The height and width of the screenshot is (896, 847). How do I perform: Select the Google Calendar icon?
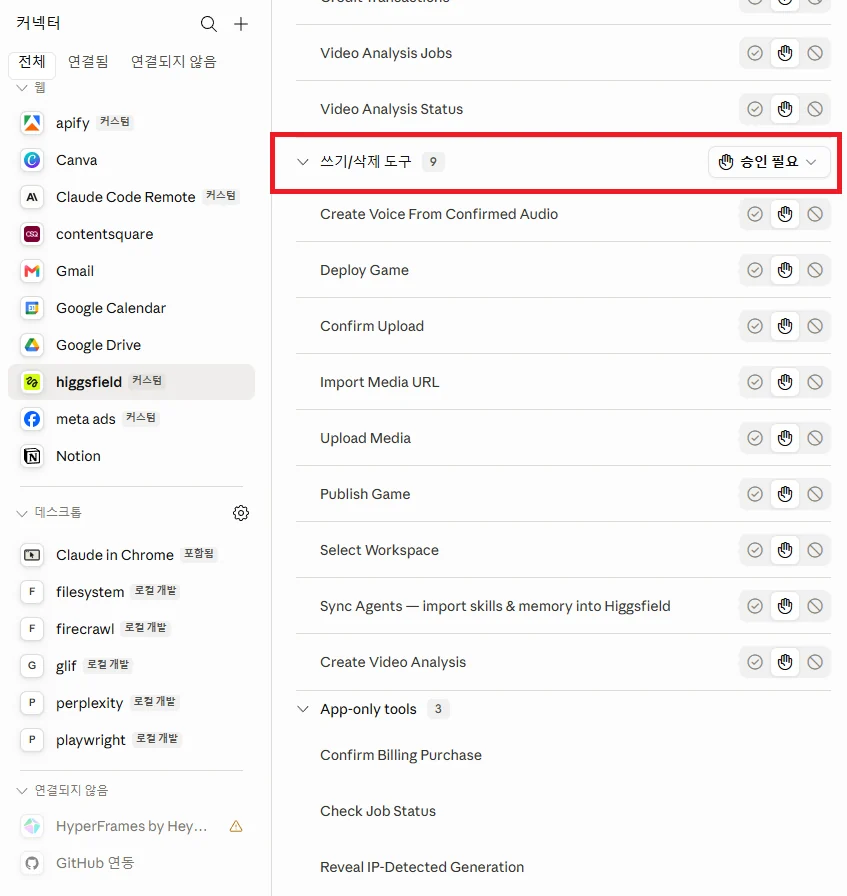click(32, 308)
